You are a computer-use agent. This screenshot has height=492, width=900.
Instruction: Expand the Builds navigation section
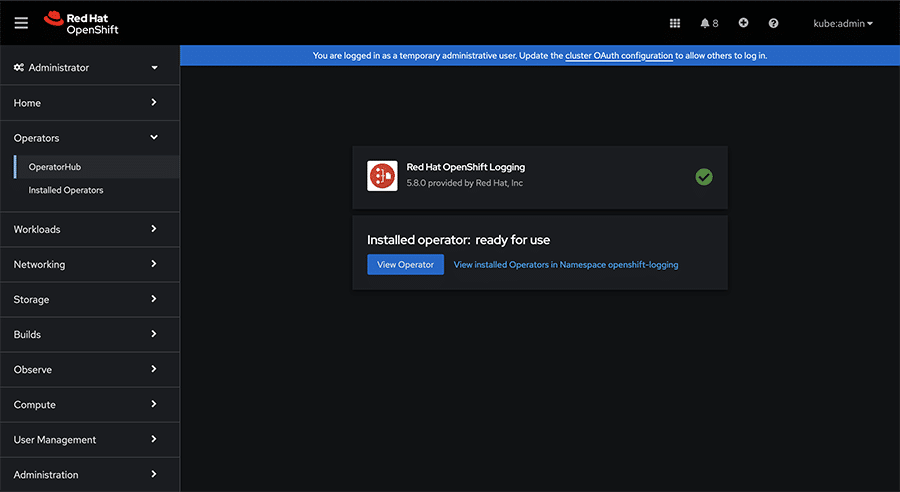pos(90,334)
